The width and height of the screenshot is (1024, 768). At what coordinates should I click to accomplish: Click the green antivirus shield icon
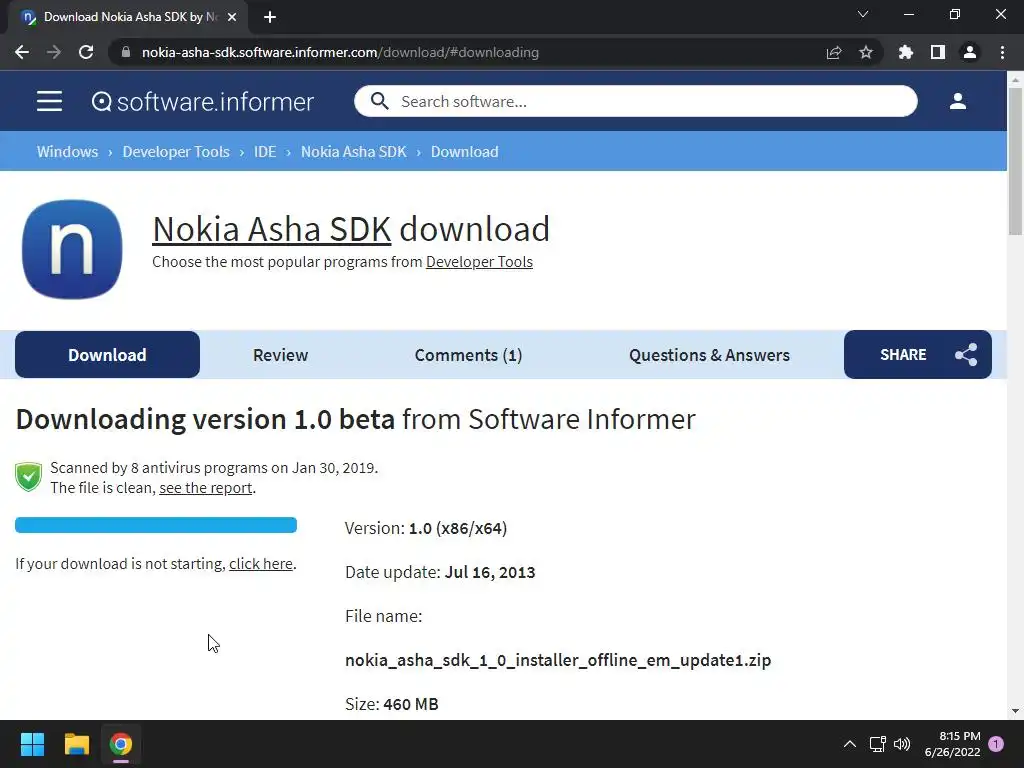[29, 477]
